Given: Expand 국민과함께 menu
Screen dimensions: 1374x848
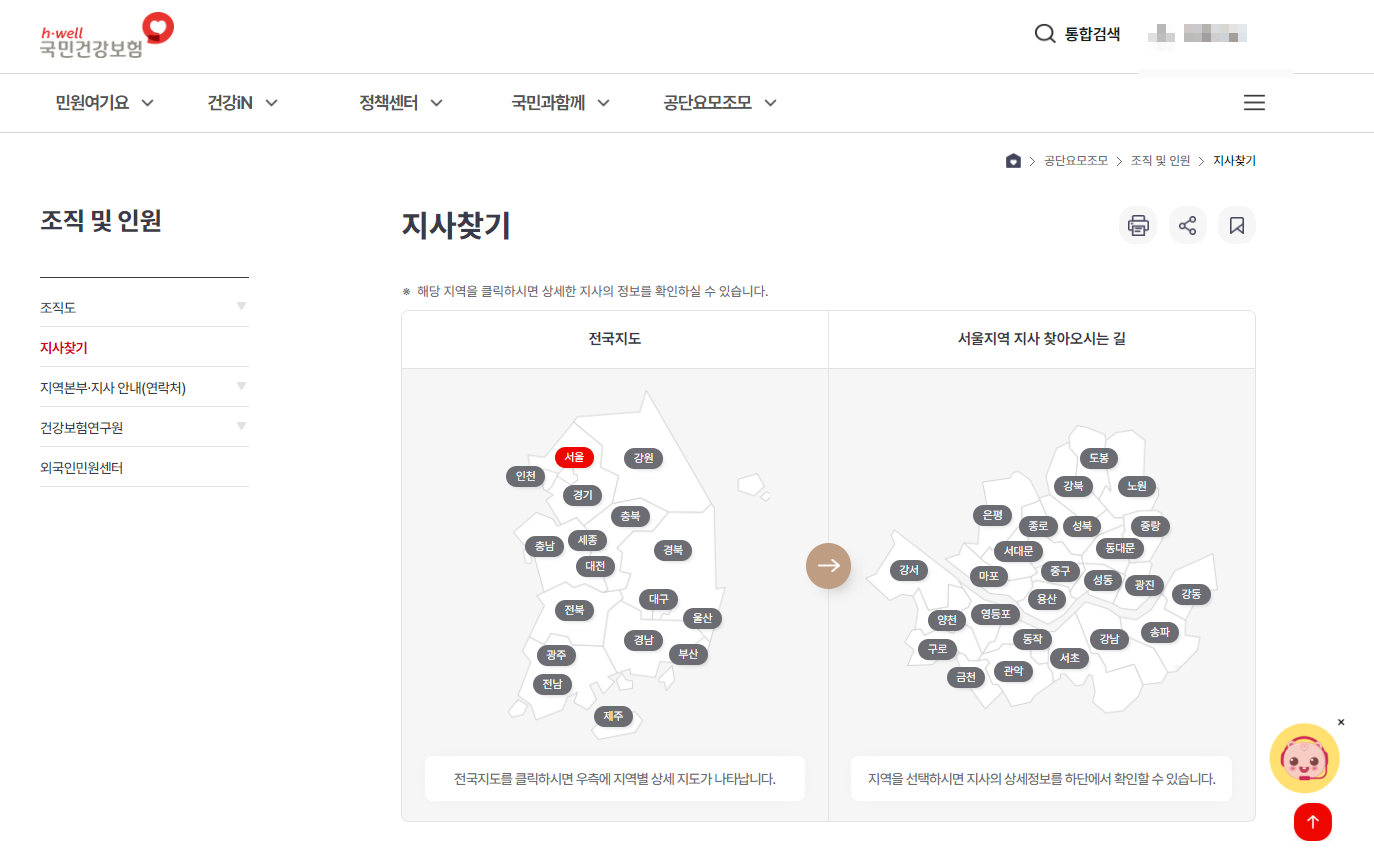Looking at the screenshot, I should 560,102.
